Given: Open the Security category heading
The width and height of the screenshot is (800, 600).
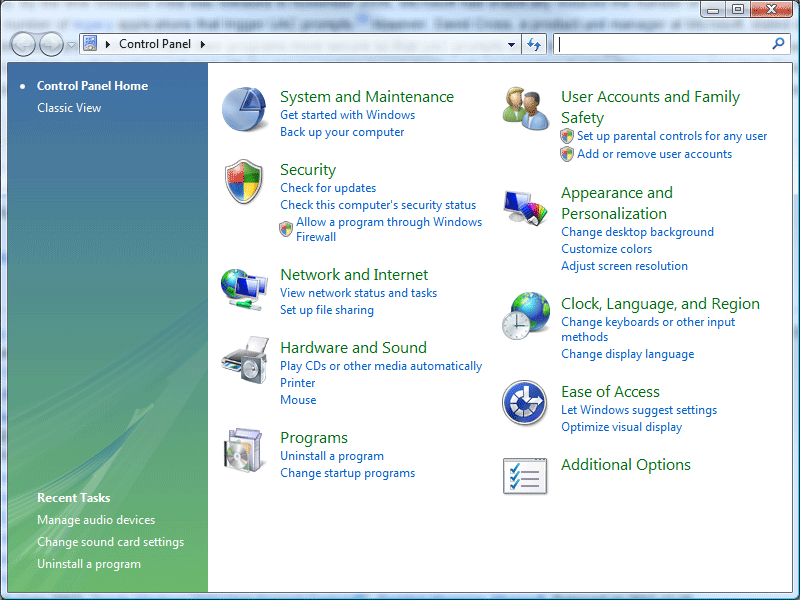Looking at the screenshot, I should (308, 169).
